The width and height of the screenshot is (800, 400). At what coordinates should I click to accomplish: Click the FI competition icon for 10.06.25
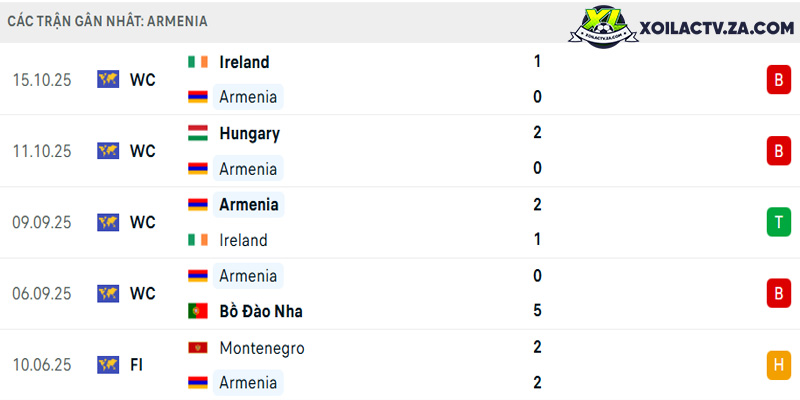[x=108, y=365]
